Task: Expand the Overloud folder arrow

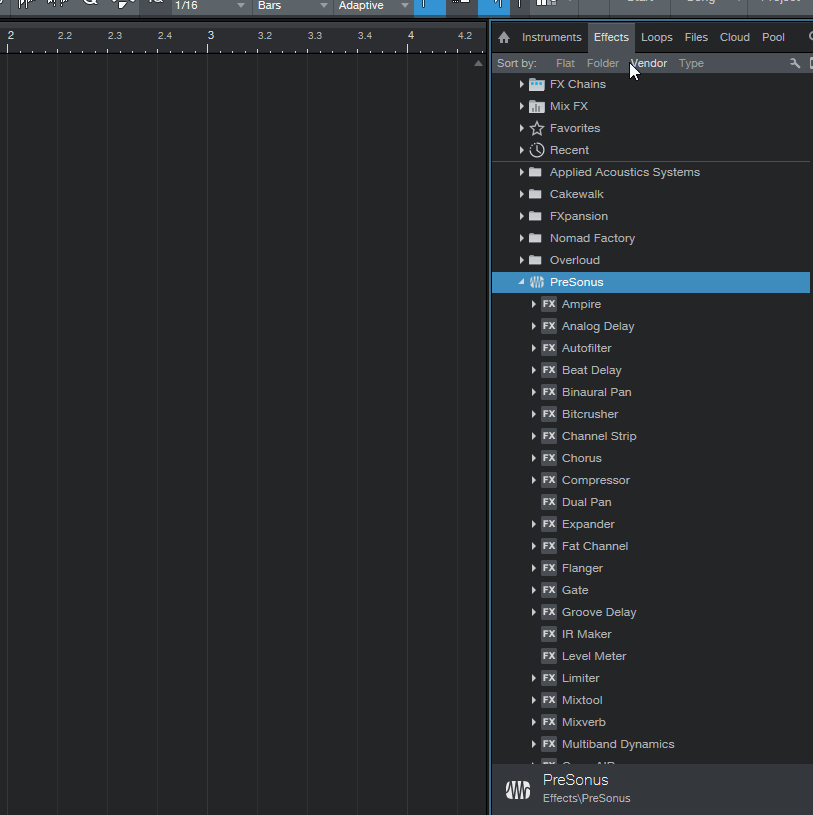Action: pos(521,260)
